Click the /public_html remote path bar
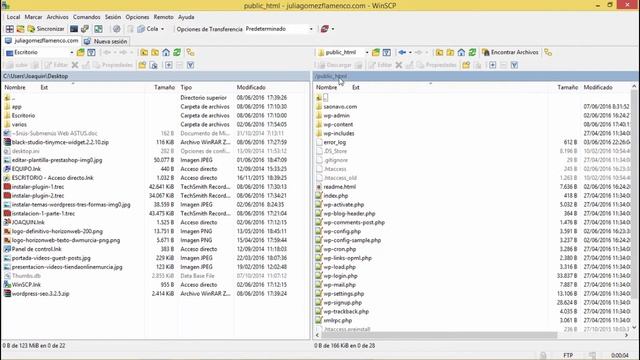The height and width of the screenshot is (360, 640). tap(476, 76)
